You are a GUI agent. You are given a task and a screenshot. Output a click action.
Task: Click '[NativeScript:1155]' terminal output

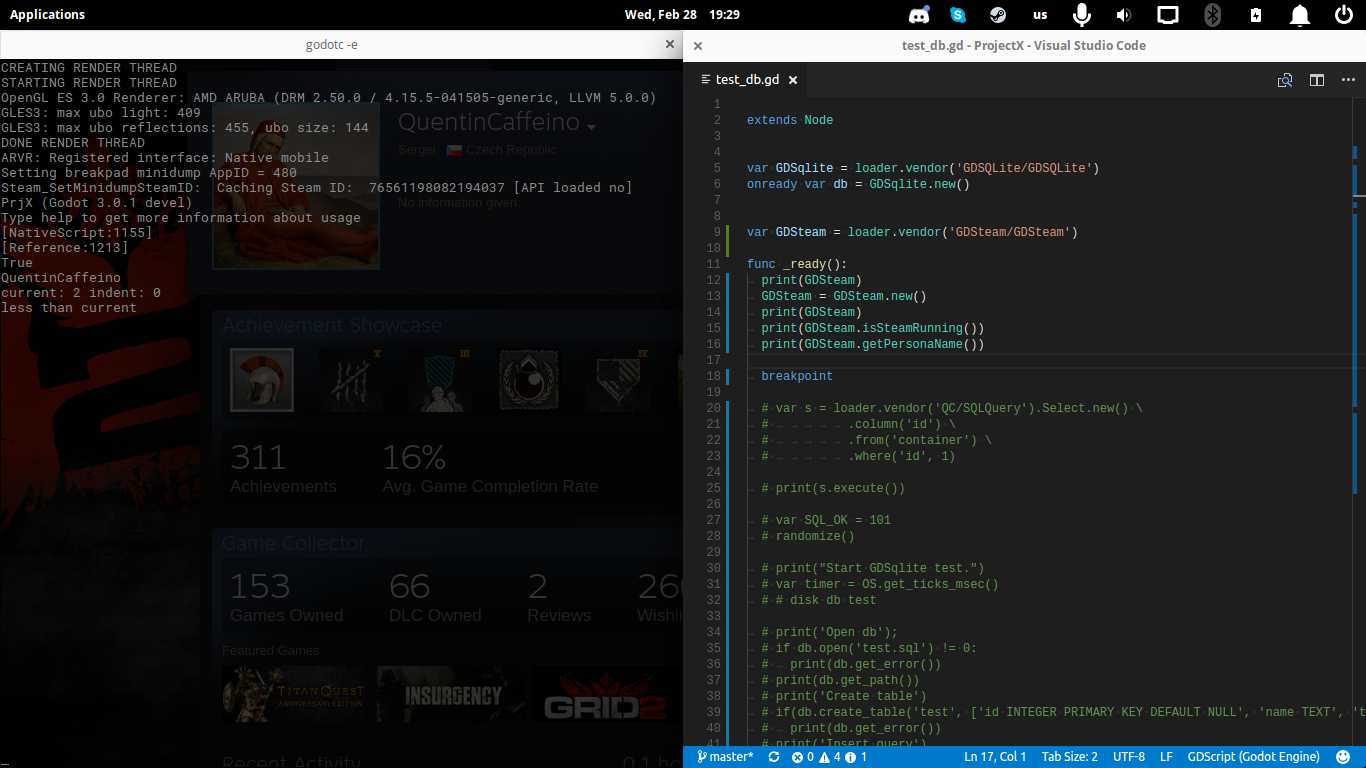(76, 233)
